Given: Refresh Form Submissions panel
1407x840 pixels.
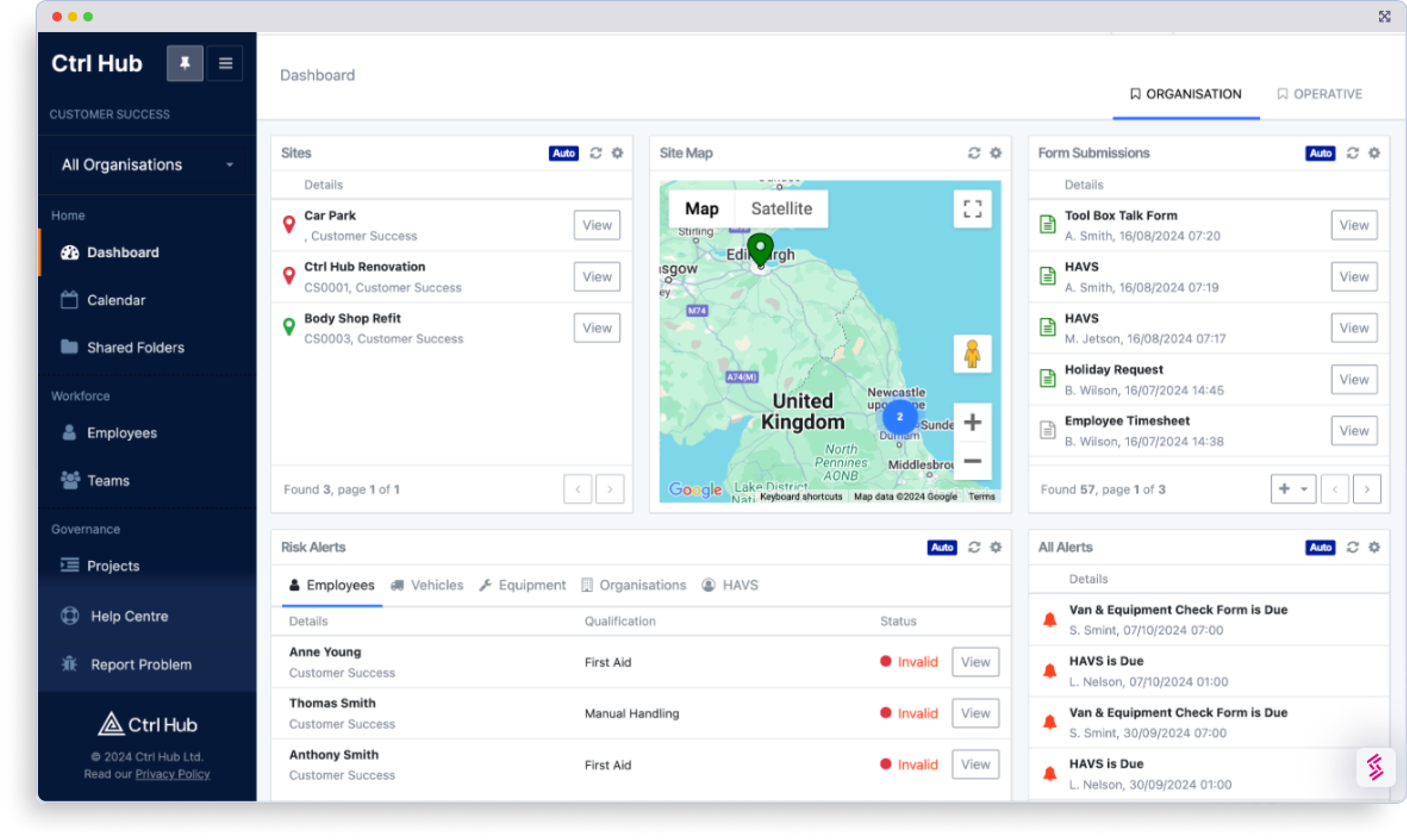Looking at the screenshot, I should 1353,153.
